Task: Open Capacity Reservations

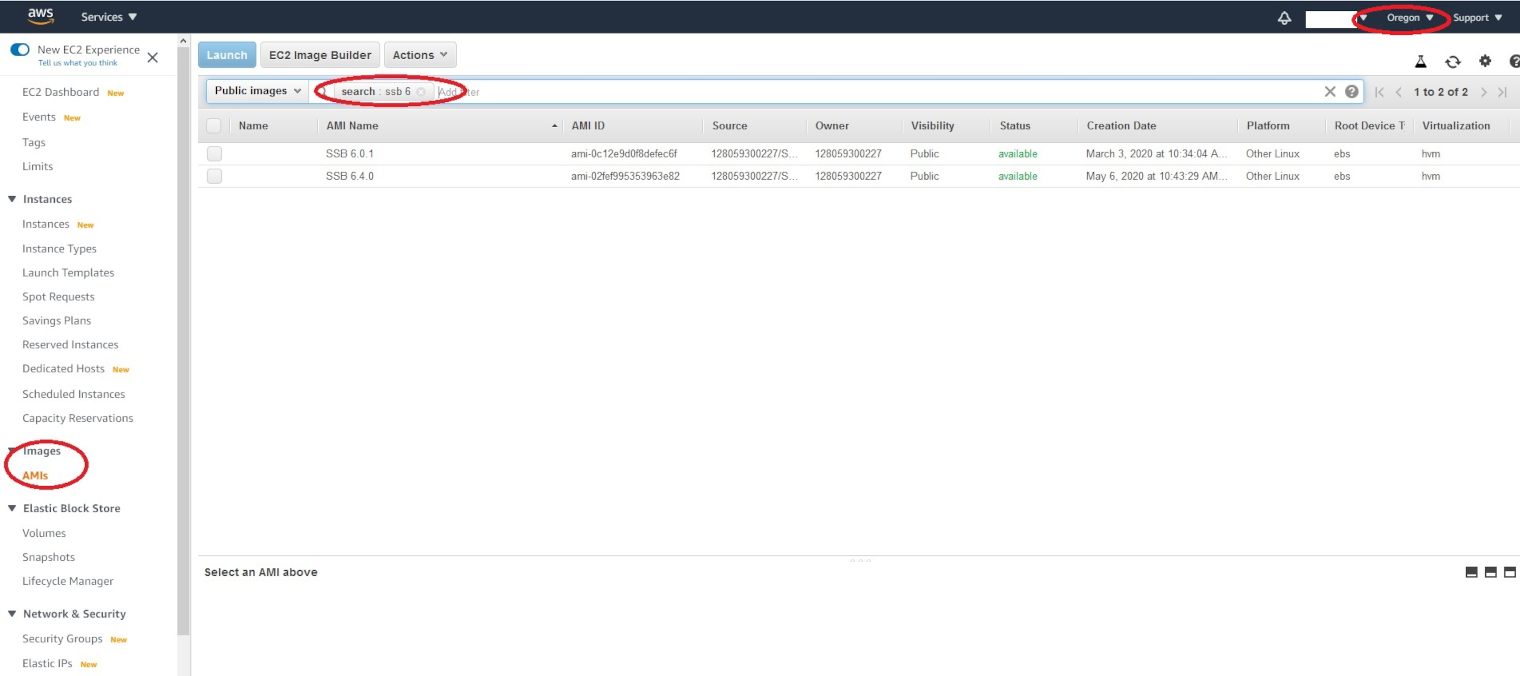Action: (78, 418)
